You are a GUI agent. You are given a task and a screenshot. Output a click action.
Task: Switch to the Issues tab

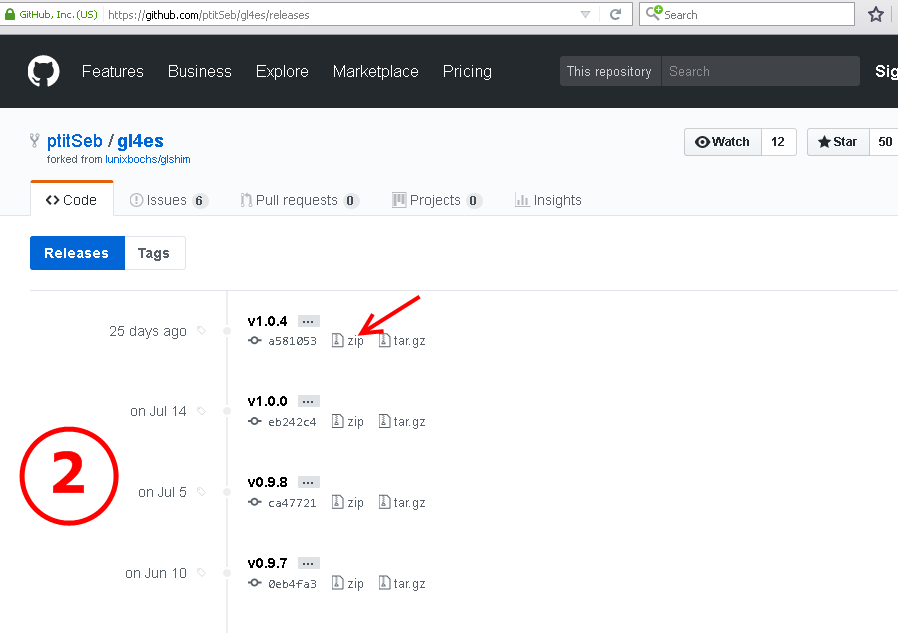pos(169,200)
